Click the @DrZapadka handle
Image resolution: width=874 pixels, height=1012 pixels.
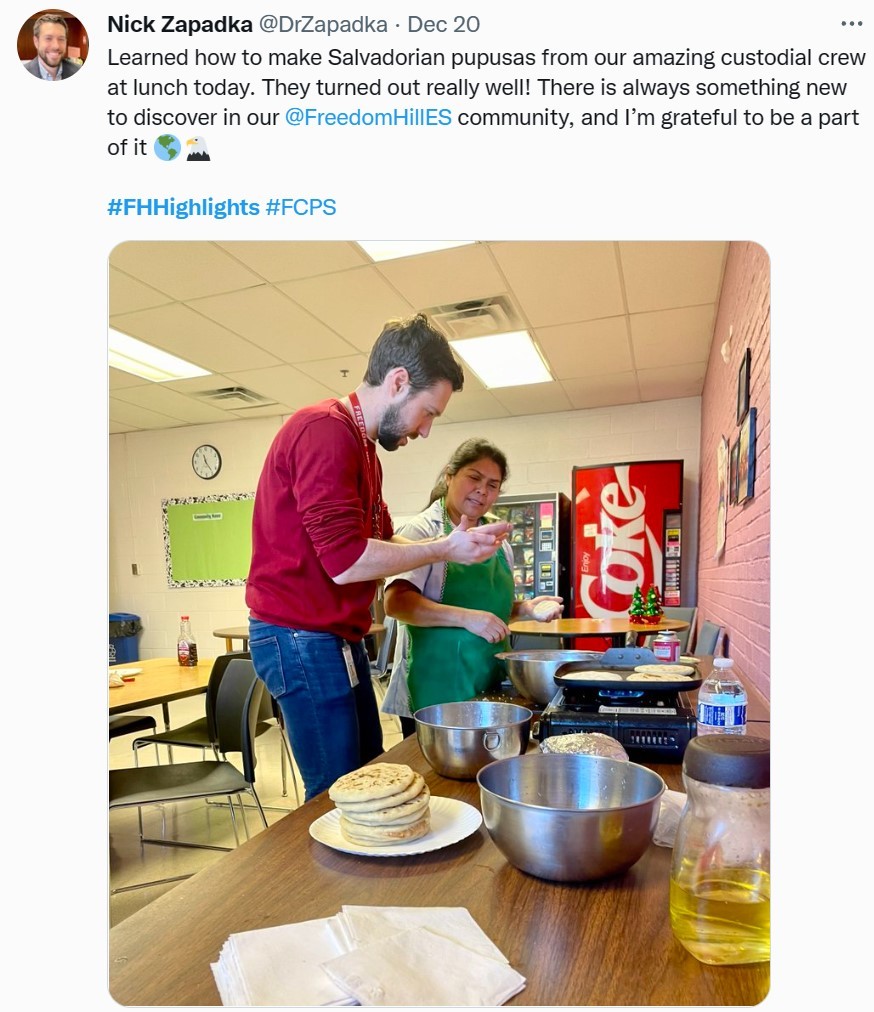tap(323, 25)
